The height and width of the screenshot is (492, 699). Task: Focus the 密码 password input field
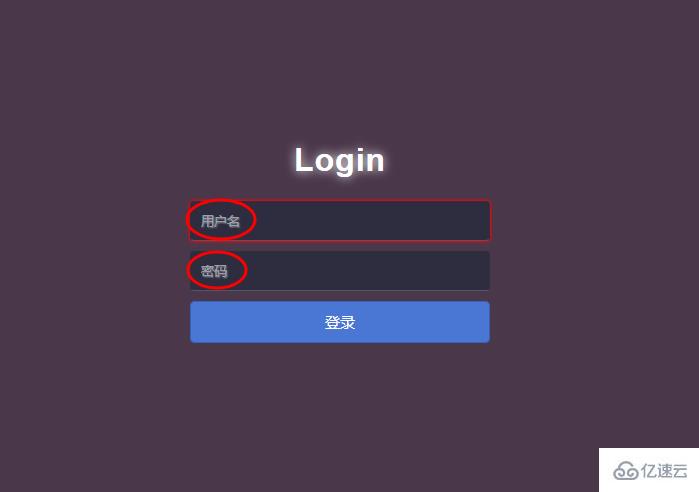pos(340,271)
